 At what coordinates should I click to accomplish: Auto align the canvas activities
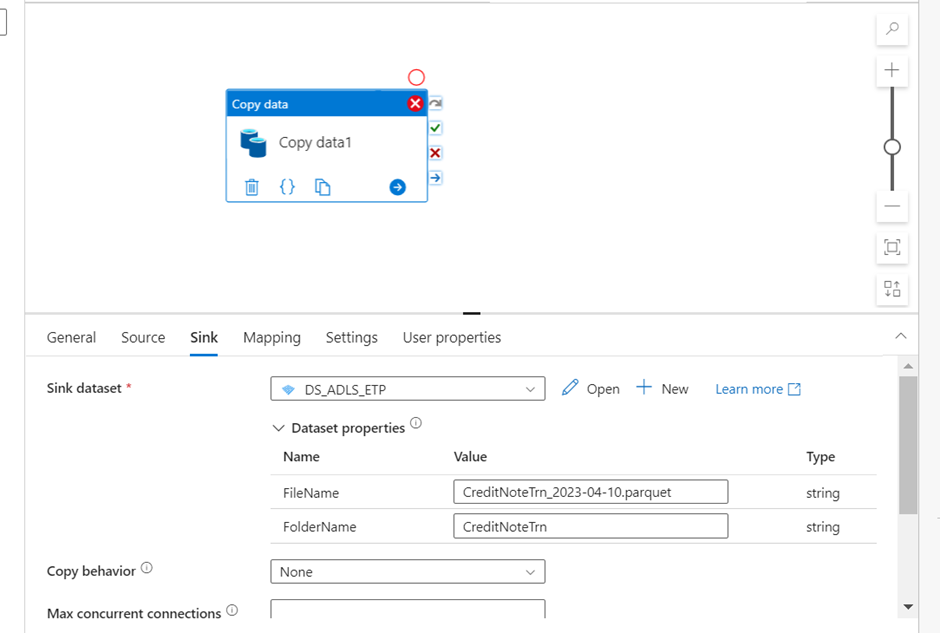coord(892,289)
